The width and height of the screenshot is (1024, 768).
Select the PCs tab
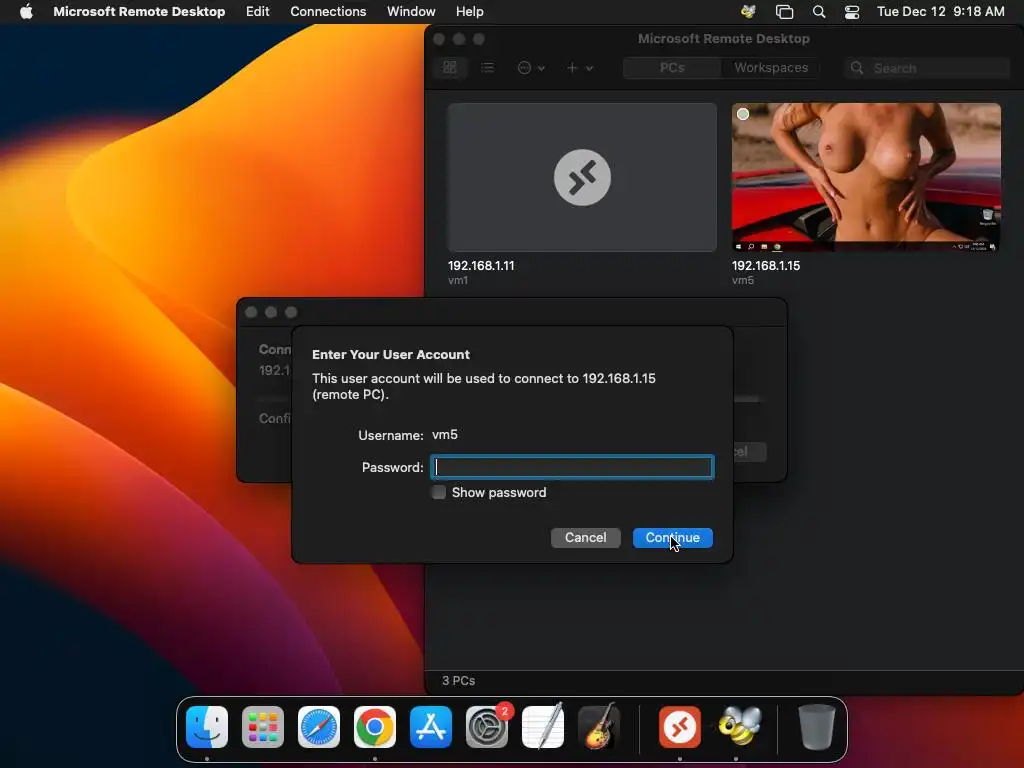(672, 67)
